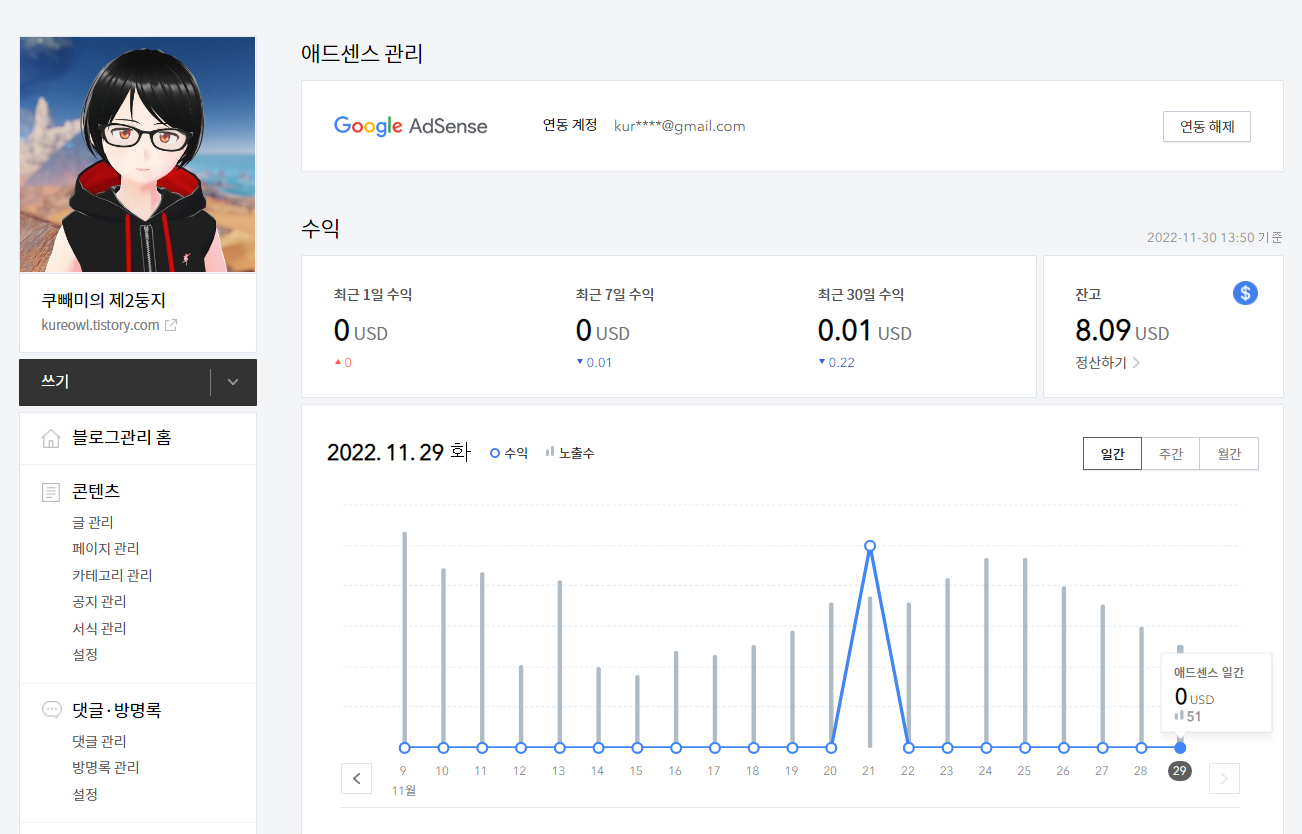Open 설정 under 댓글·방명록
This screenshot has height=834, width=1302.
(x=85, y=794)
